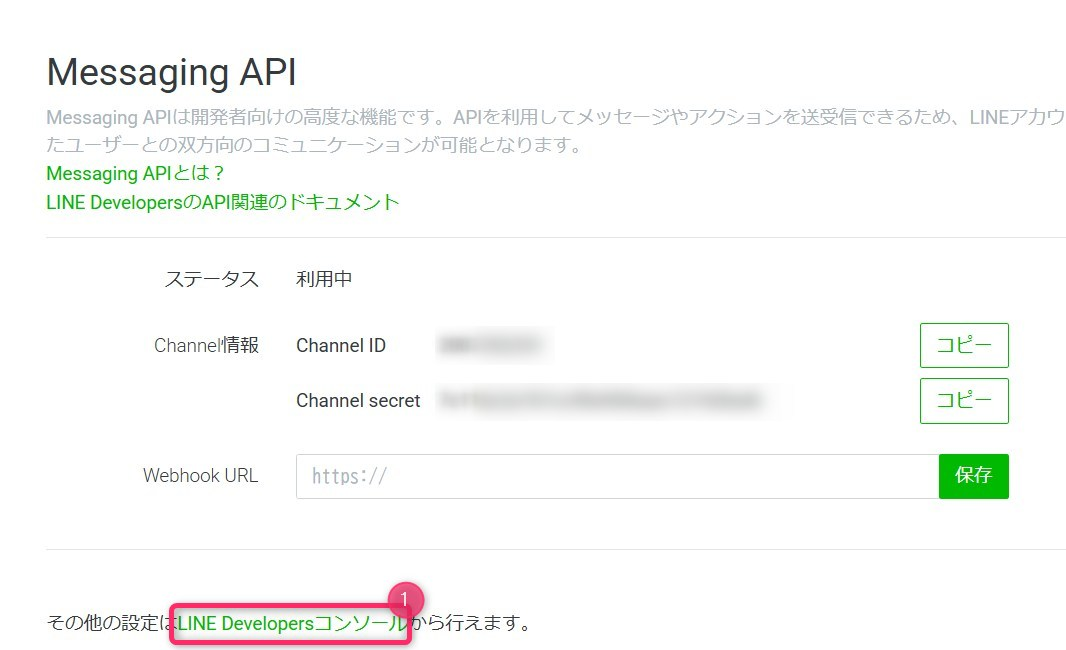Screen dimensions: 1066x650
Task: Save the Webhook URL with 保存
Action: 974,476
